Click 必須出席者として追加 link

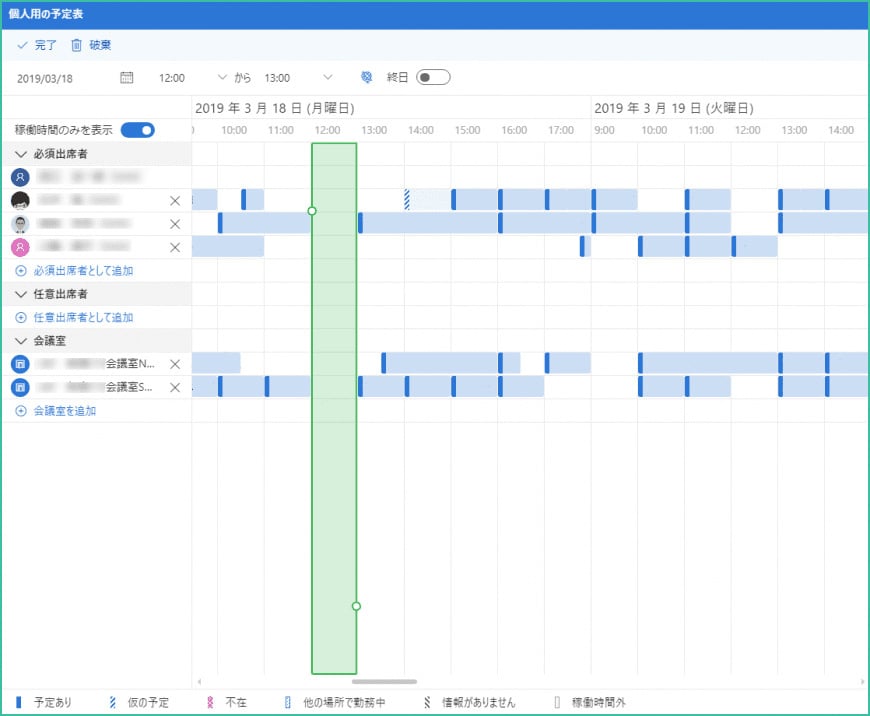click(82, 271)
